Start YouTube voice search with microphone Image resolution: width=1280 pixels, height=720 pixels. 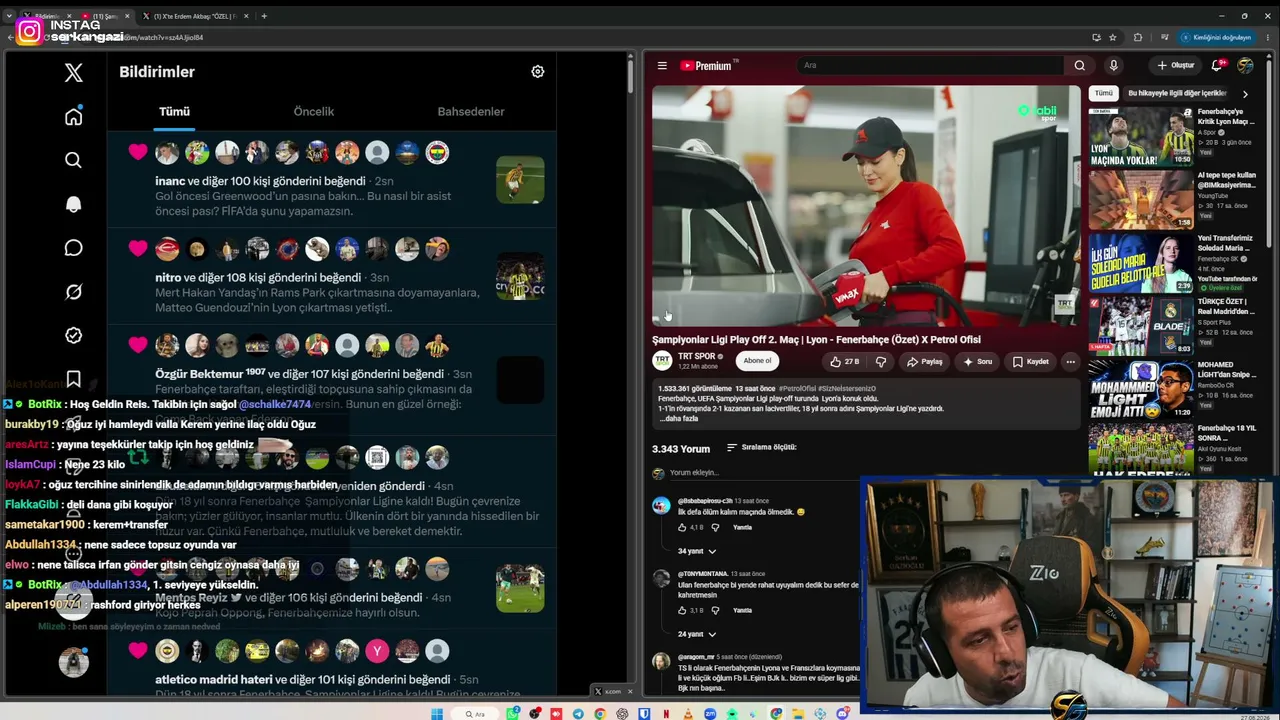tap(1113, 66)
